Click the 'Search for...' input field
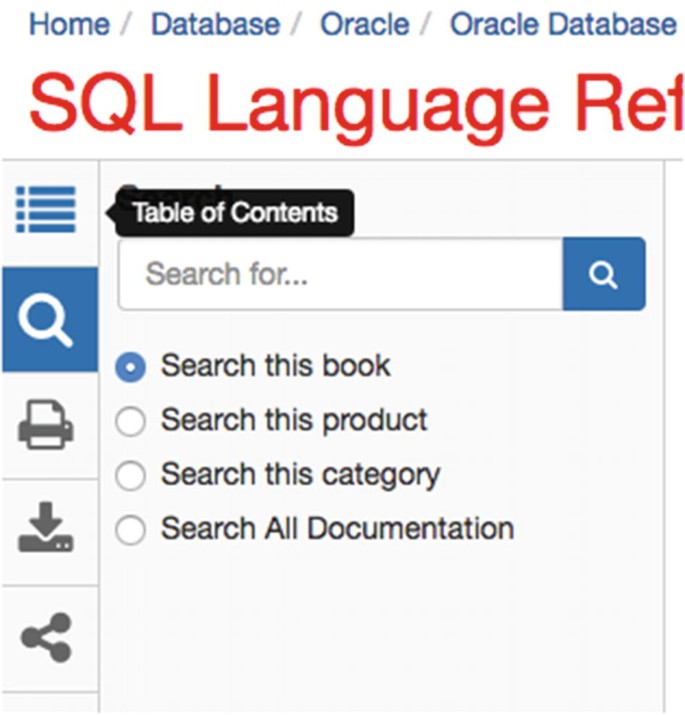Screen dimensions: 685x715 click(340, 274)
